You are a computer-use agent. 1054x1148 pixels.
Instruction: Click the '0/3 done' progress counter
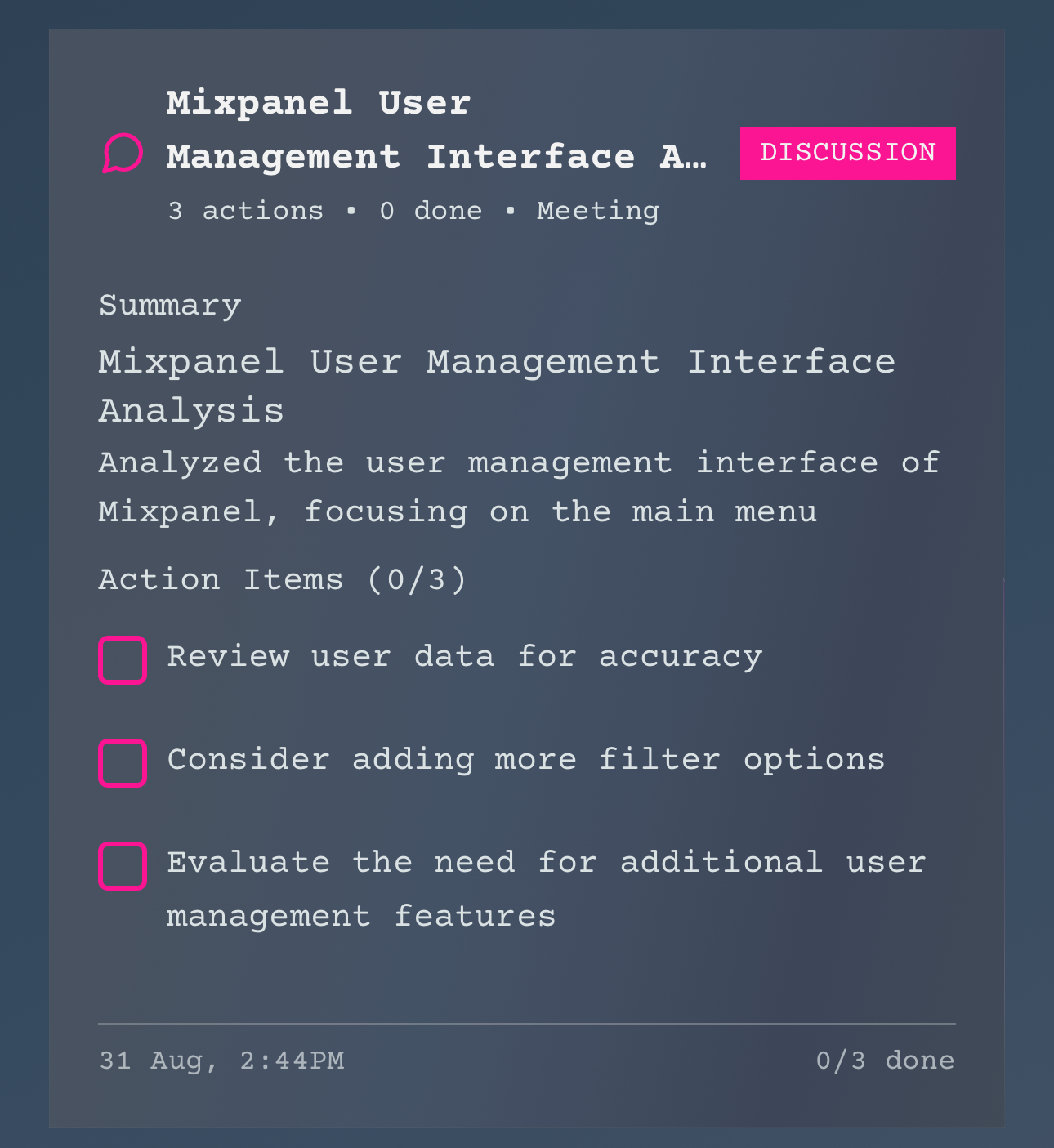(x=886, y=1061)
